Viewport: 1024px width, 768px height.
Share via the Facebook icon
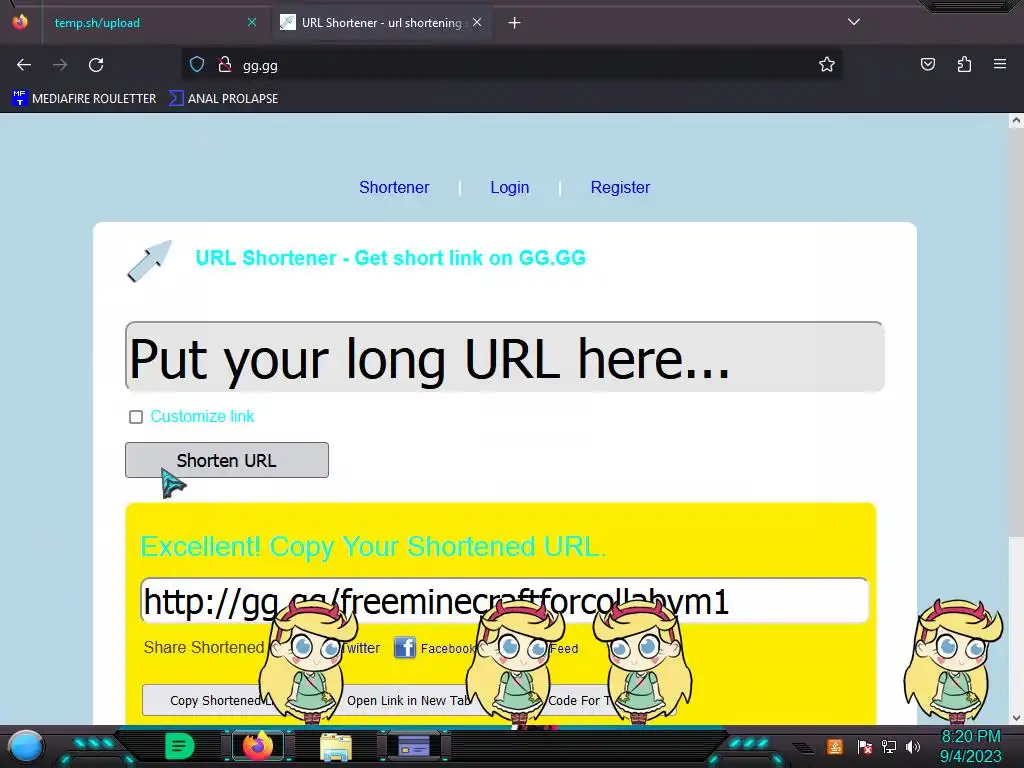pos(405,648)
